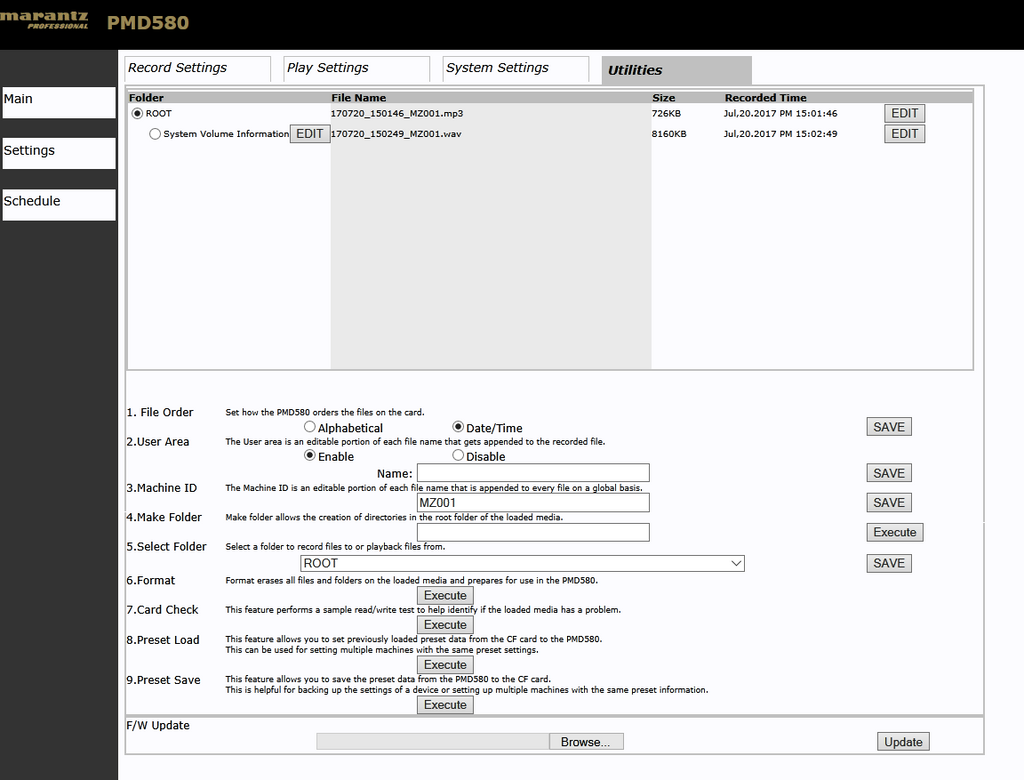The height and width of the screenshot is (780, 1024).
Task: Execute the Format operation
Action: (445, 596)
